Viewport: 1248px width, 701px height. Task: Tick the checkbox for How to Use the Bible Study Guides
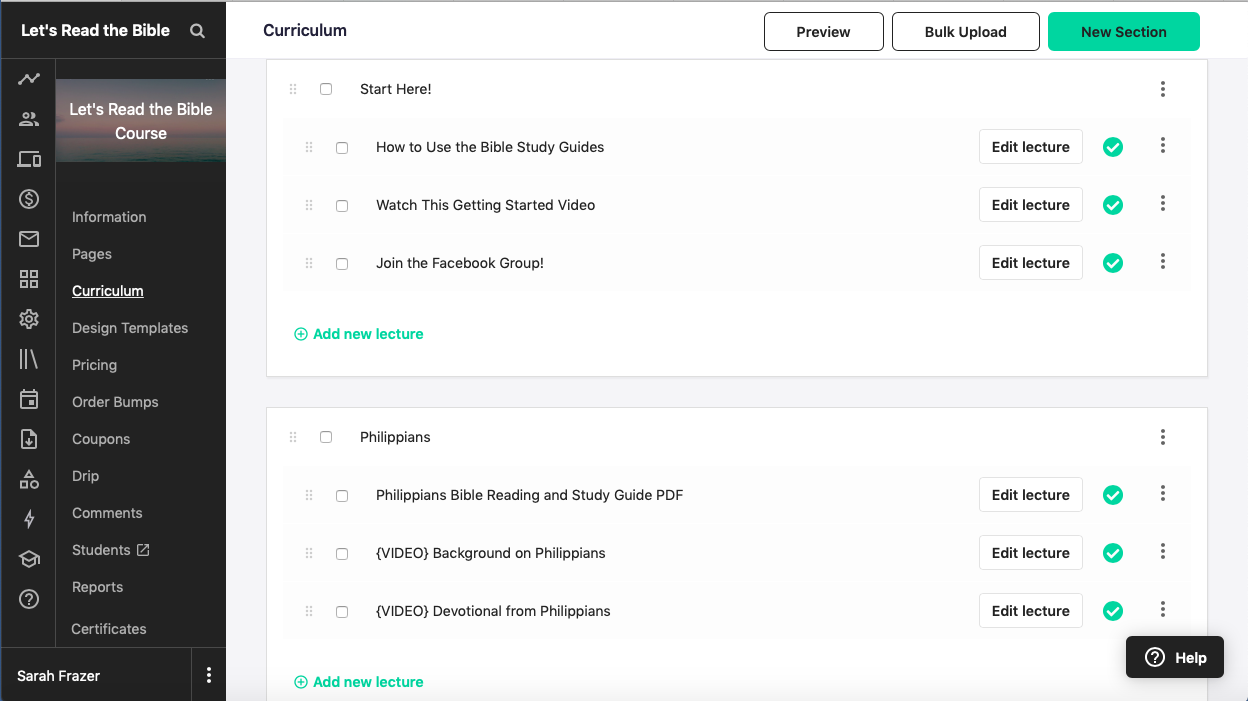pyautogui.click(x=342, y=148)
